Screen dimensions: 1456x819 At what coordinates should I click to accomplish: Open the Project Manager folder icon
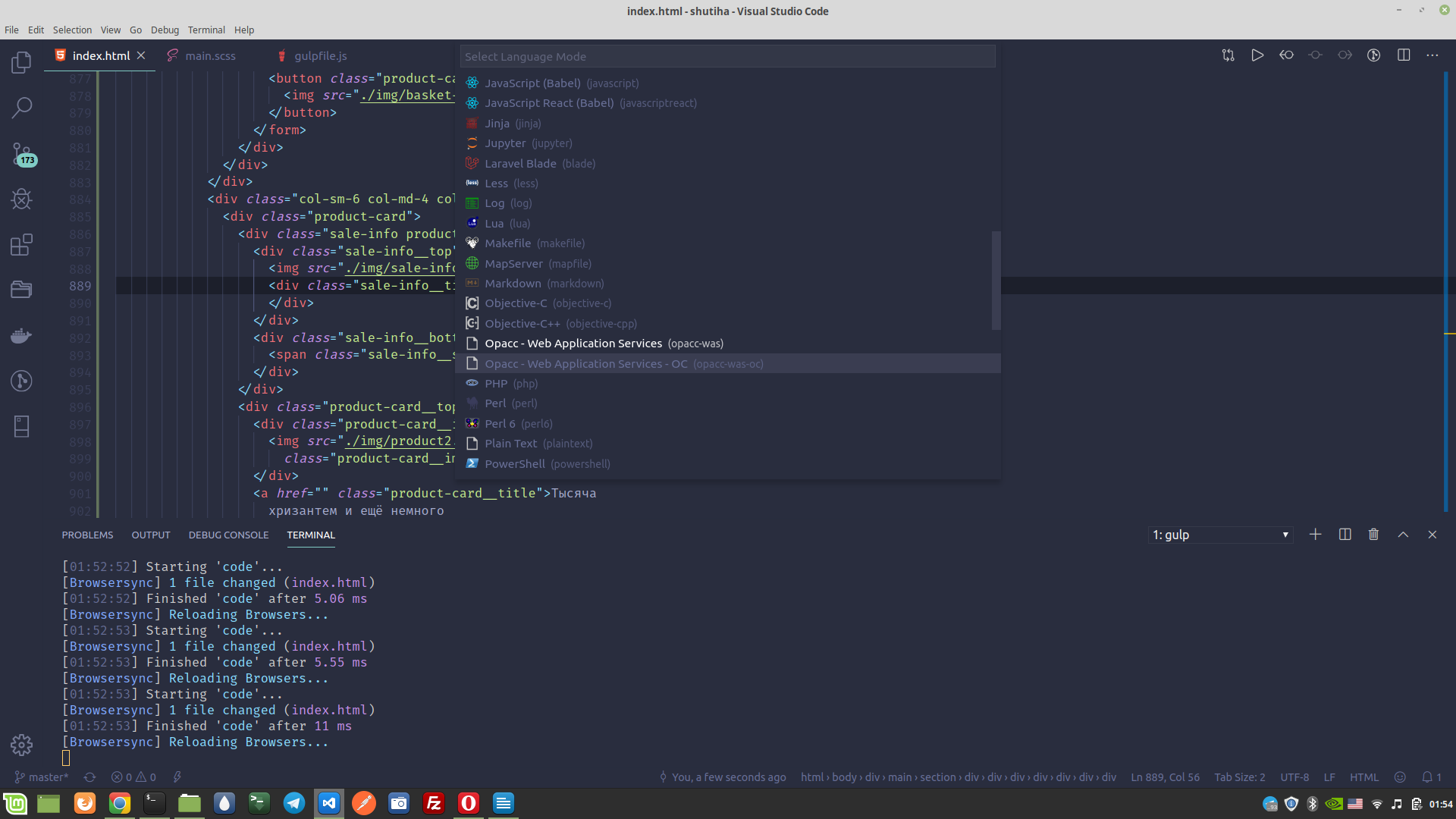coord(21,290)
